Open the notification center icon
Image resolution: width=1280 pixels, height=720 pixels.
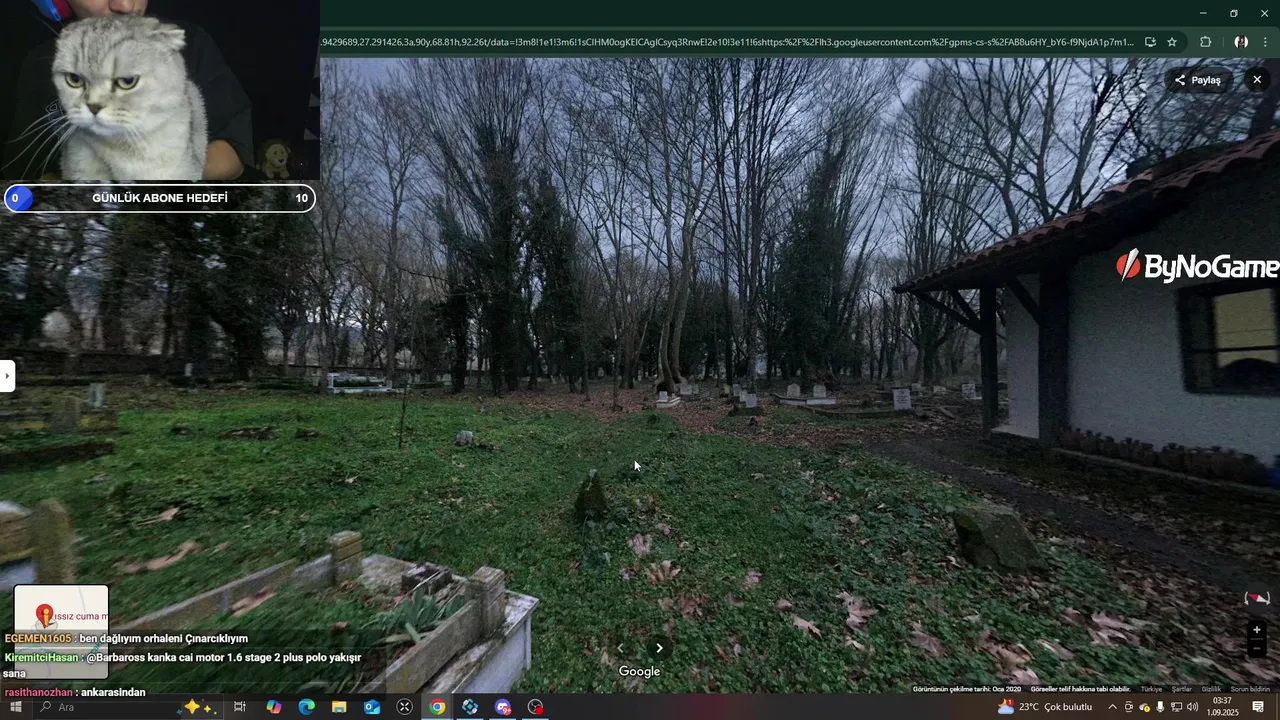click(x=1258, y=707)
